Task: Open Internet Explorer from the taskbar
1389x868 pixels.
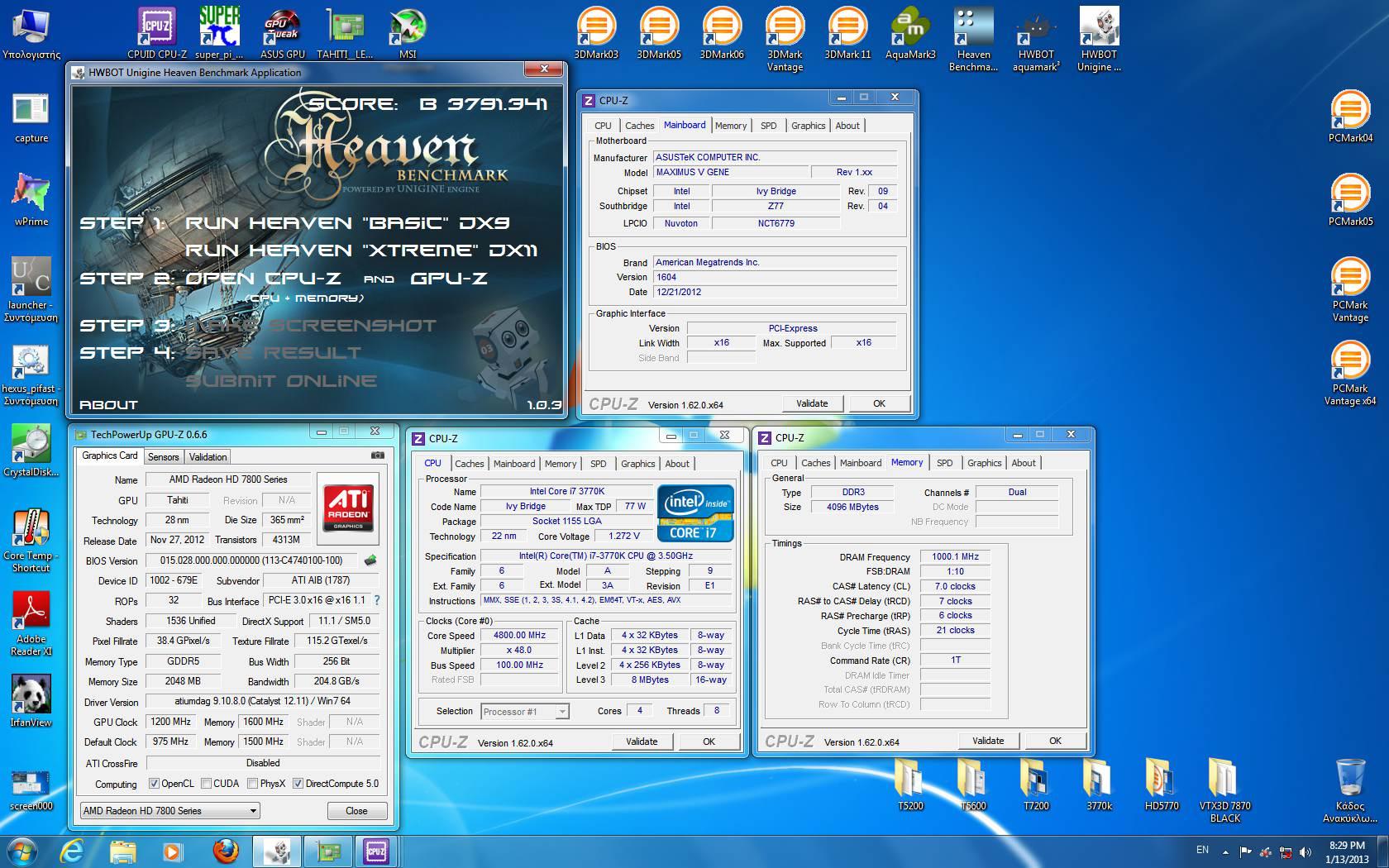Action: coord(72,851)
